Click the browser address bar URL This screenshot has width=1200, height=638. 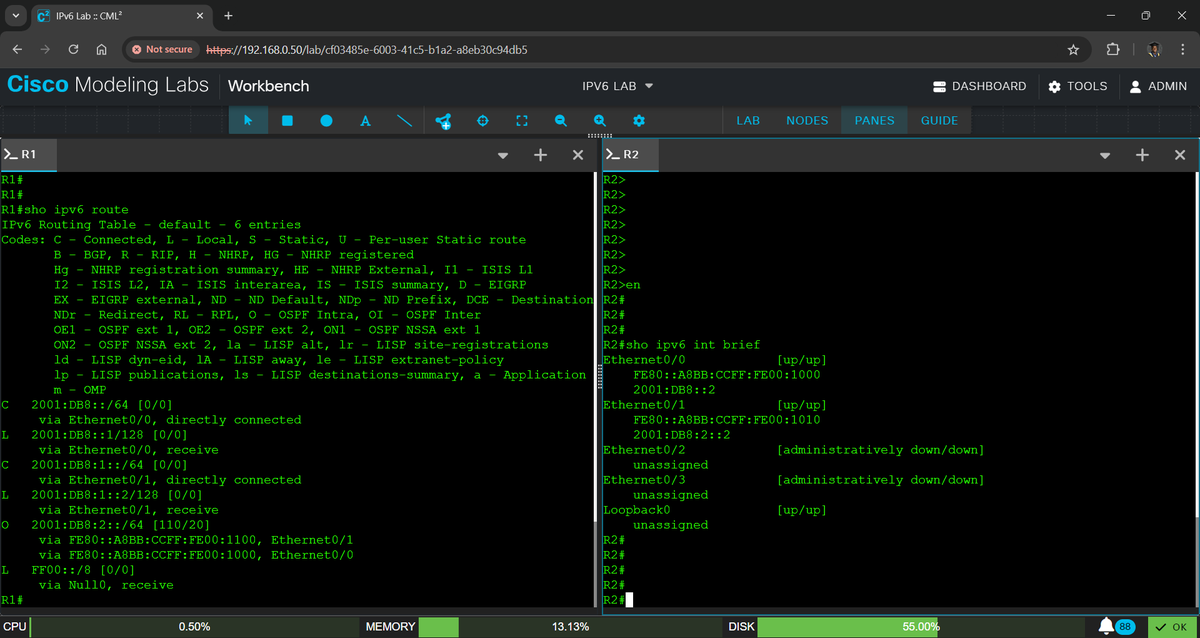coord(367,49)
